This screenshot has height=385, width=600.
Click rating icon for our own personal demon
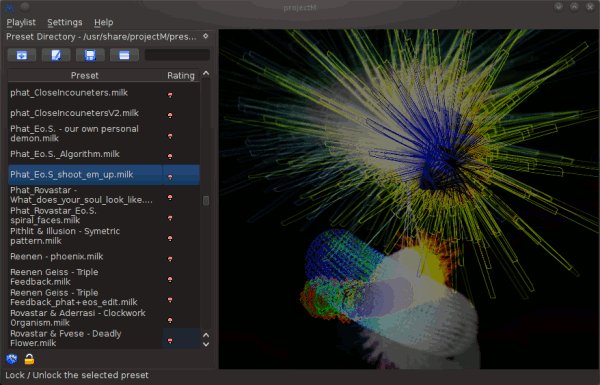[x=170, y=136]
